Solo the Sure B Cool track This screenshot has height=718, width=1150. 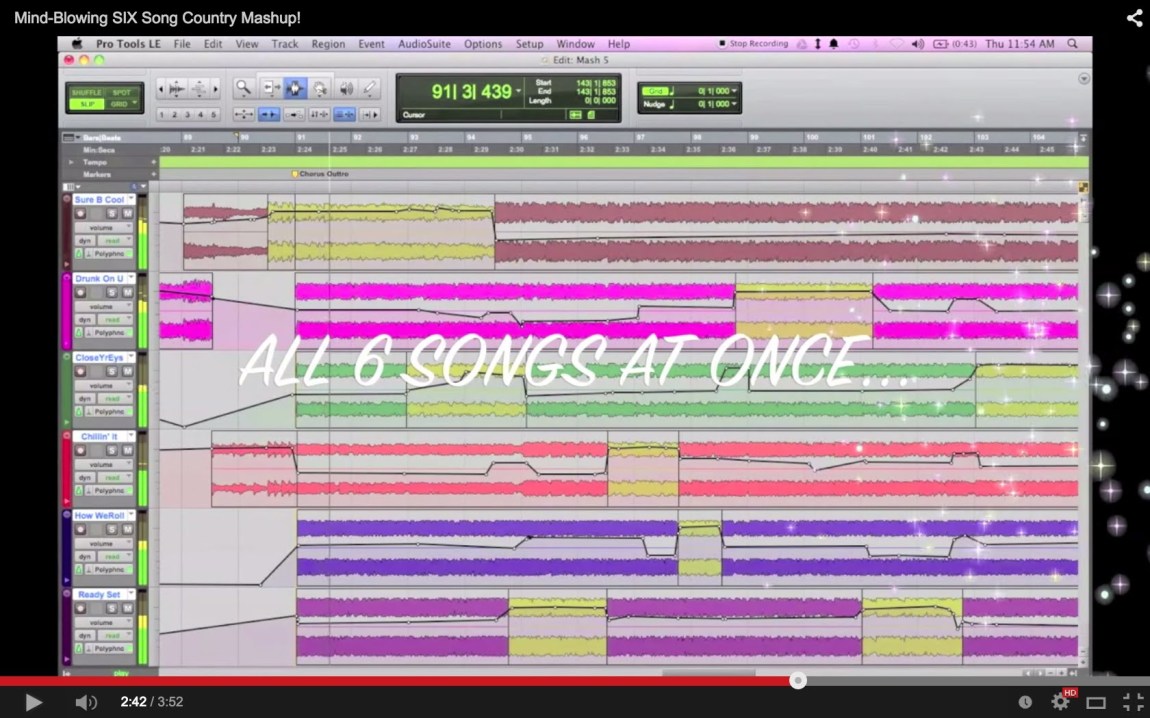(x=112, y=214)
